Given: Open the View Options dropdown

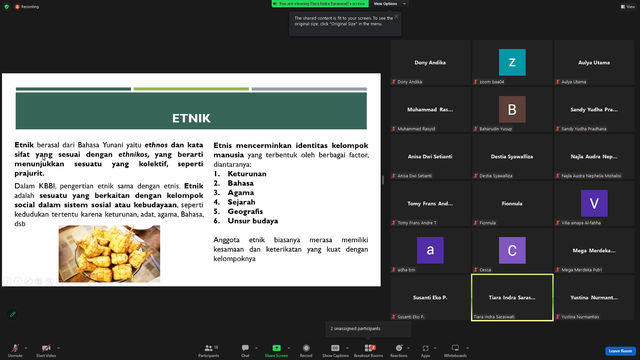Looking at the screenshot, I should 389,3.
